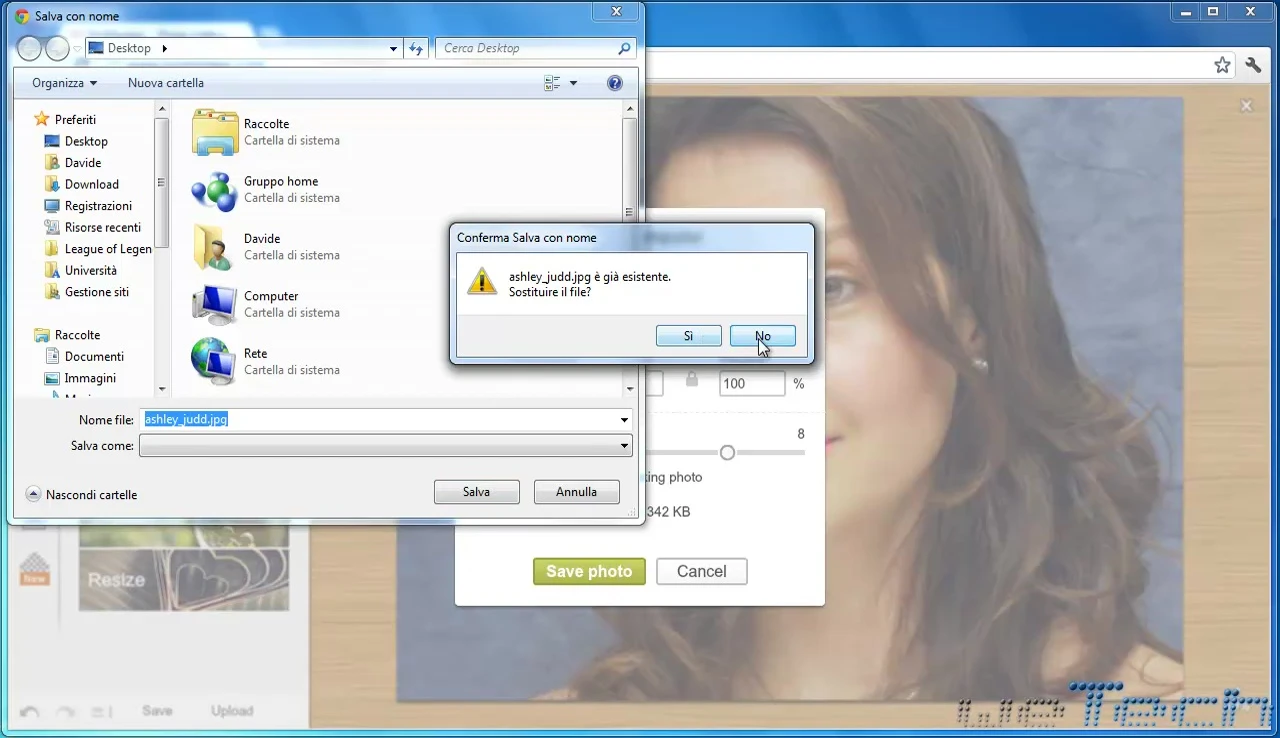Image resolution: width=1280 pixels, height=738 pixels.
Task: Select the Redo arrow icon
Action: pyautogui.click(x=65, y=711)
